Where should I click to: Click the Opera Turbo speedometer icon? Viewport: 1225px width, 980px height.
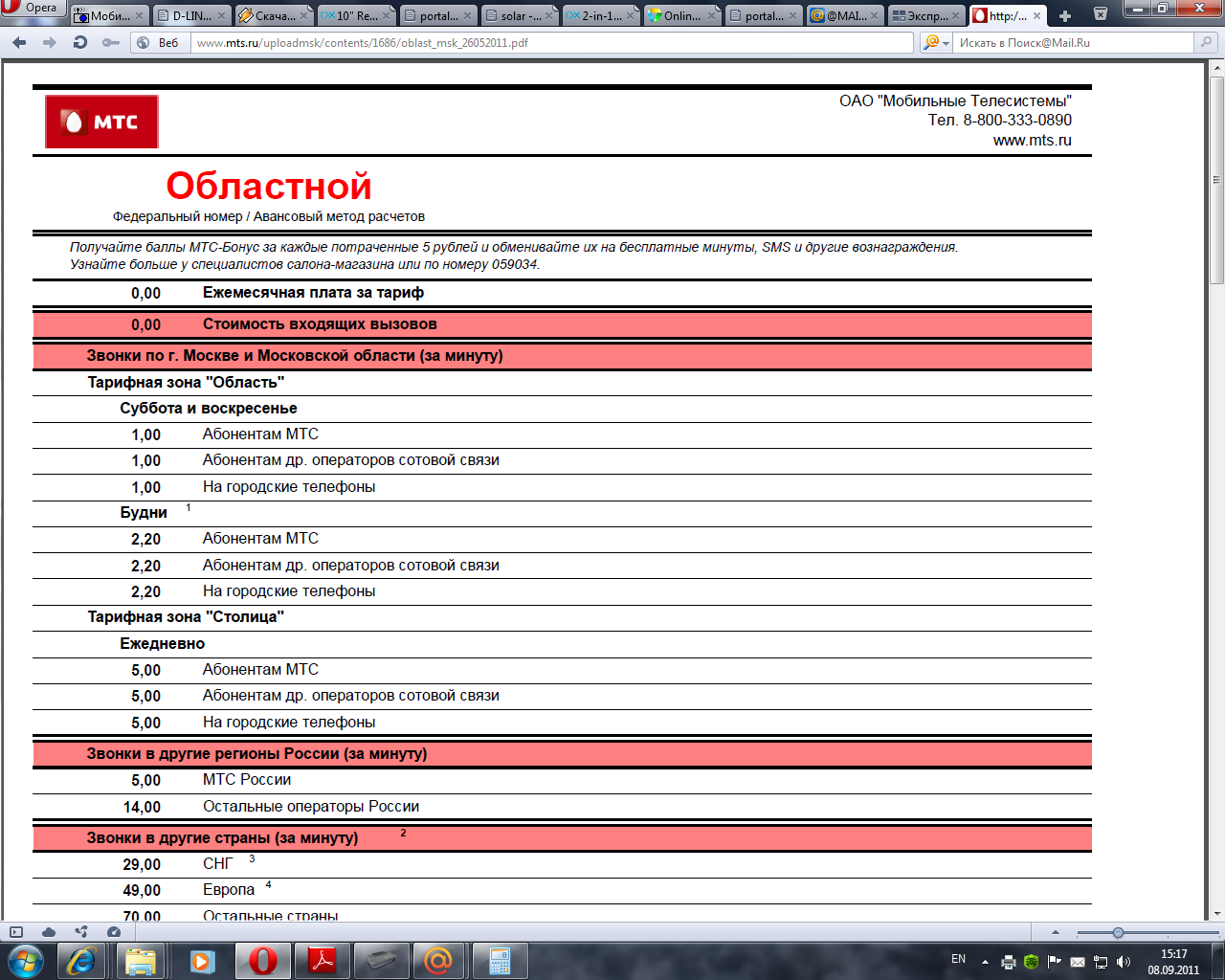[x=114, y=932]
